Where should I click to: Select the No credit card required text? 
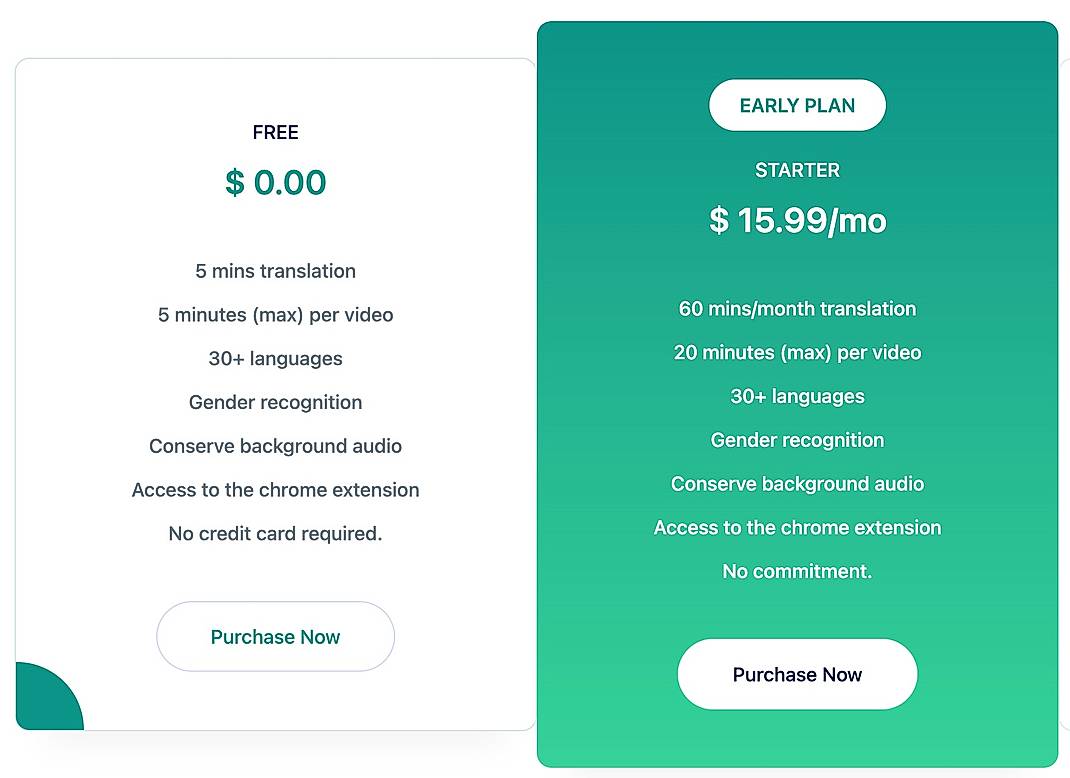click(275, 533)
